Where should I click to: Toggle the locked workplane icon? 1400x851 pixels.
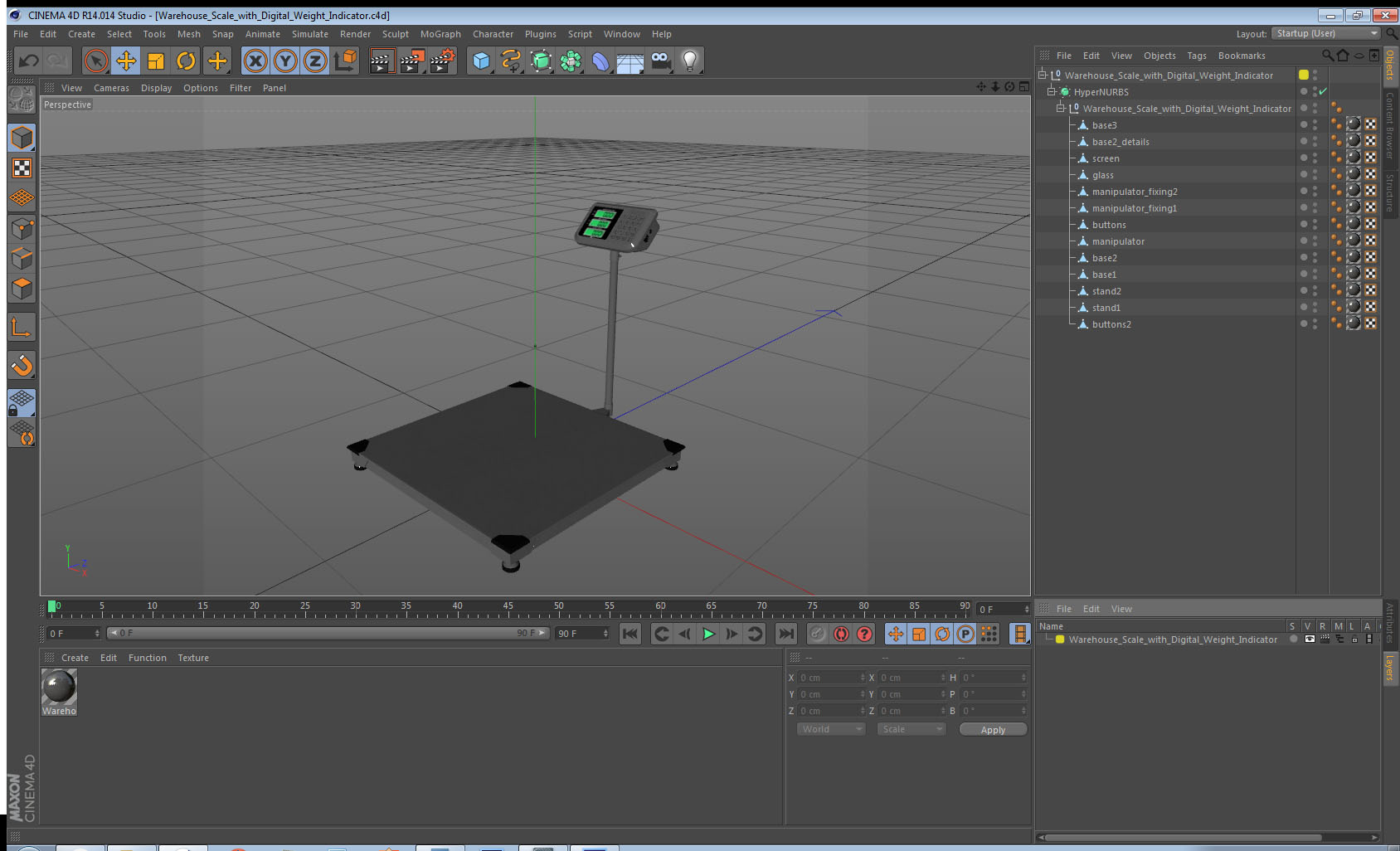tap(22, 403)
